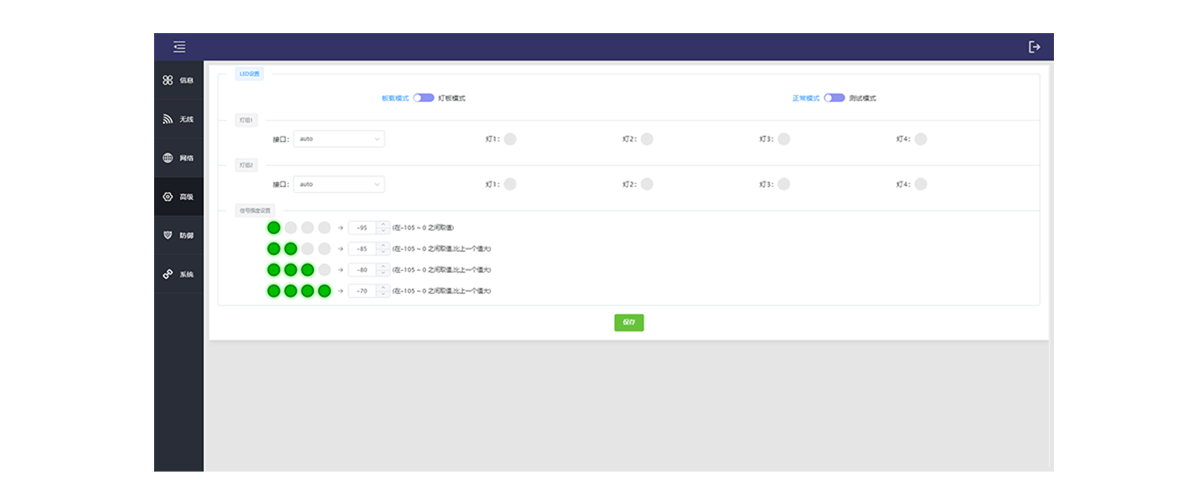Increase the -95 signal threshold value
The image size is (1200, 501).
point(382,224)
